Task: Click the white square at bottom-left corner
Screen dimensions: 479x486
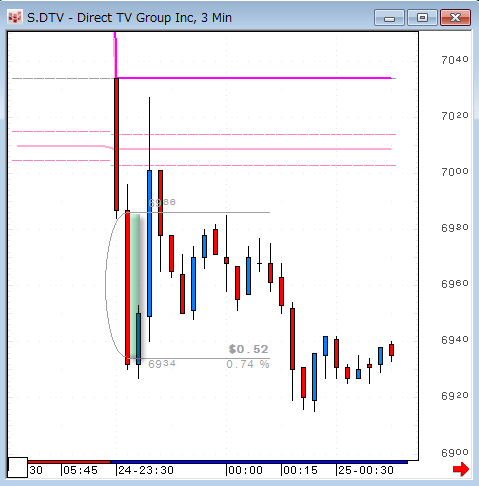Action: 18,467
